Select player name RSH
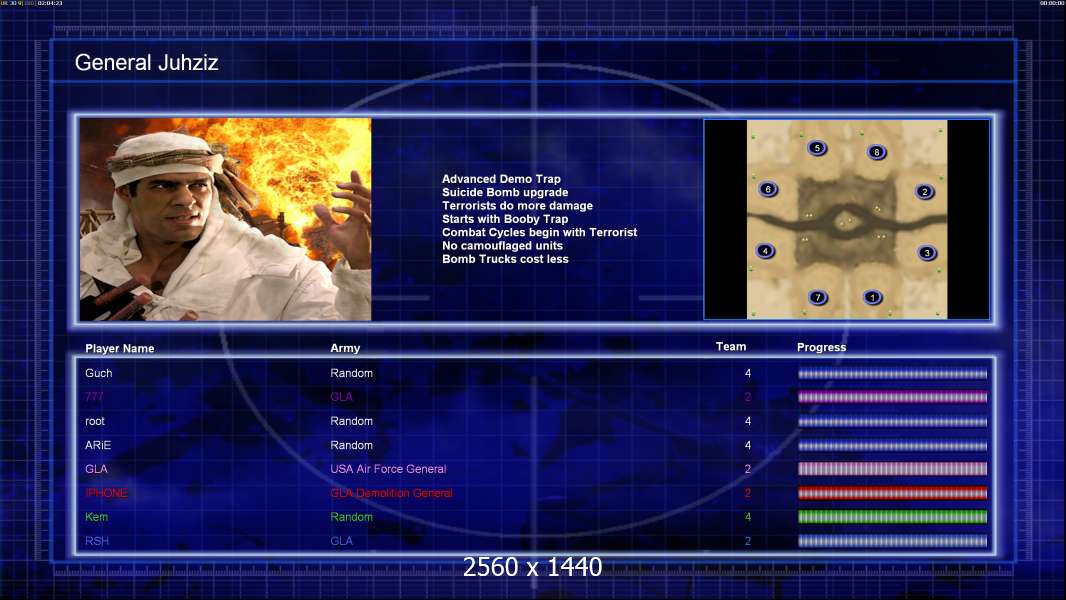Viewport: 1066px width, 600px height. (97, 541)
